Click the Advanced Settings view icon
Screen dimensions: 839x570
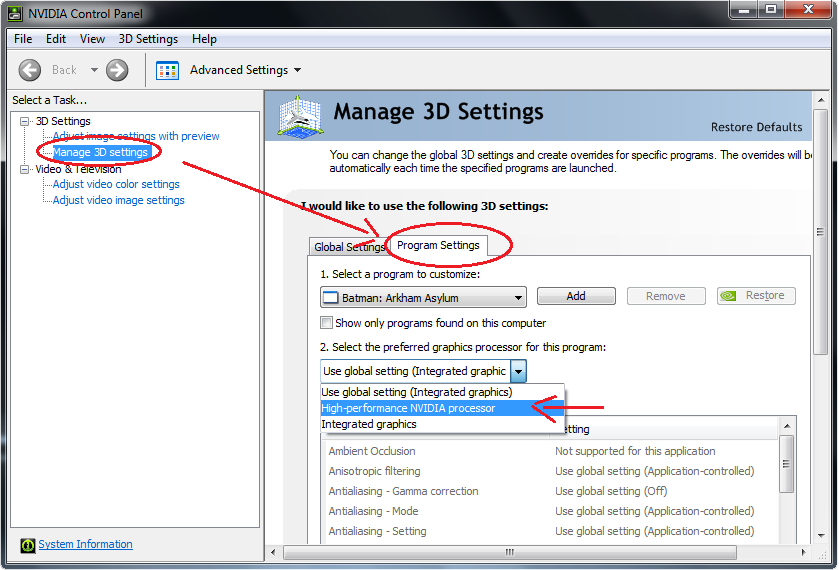click(167, 70)
